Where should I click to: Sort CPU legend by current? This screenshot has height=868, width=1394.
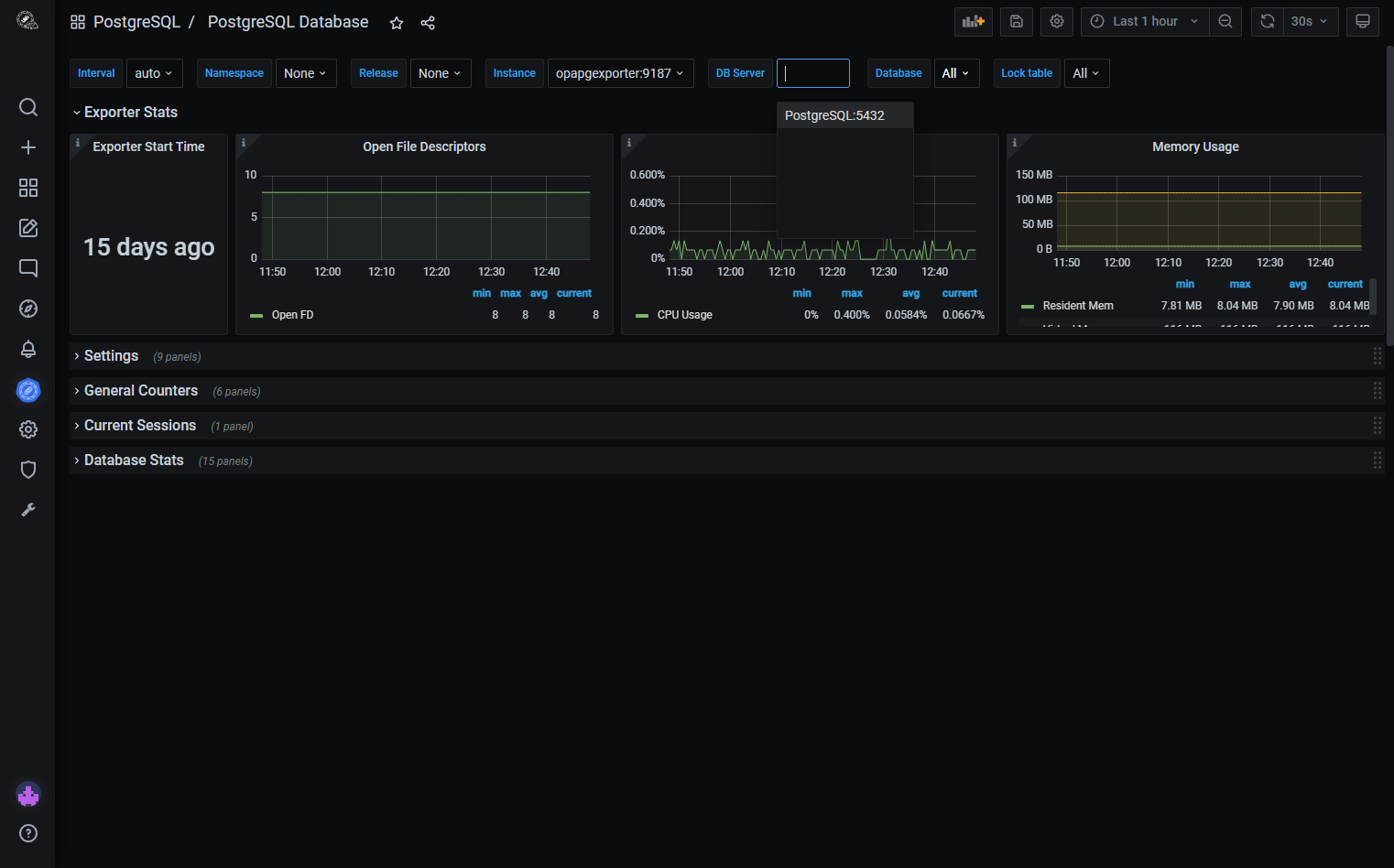960,293
